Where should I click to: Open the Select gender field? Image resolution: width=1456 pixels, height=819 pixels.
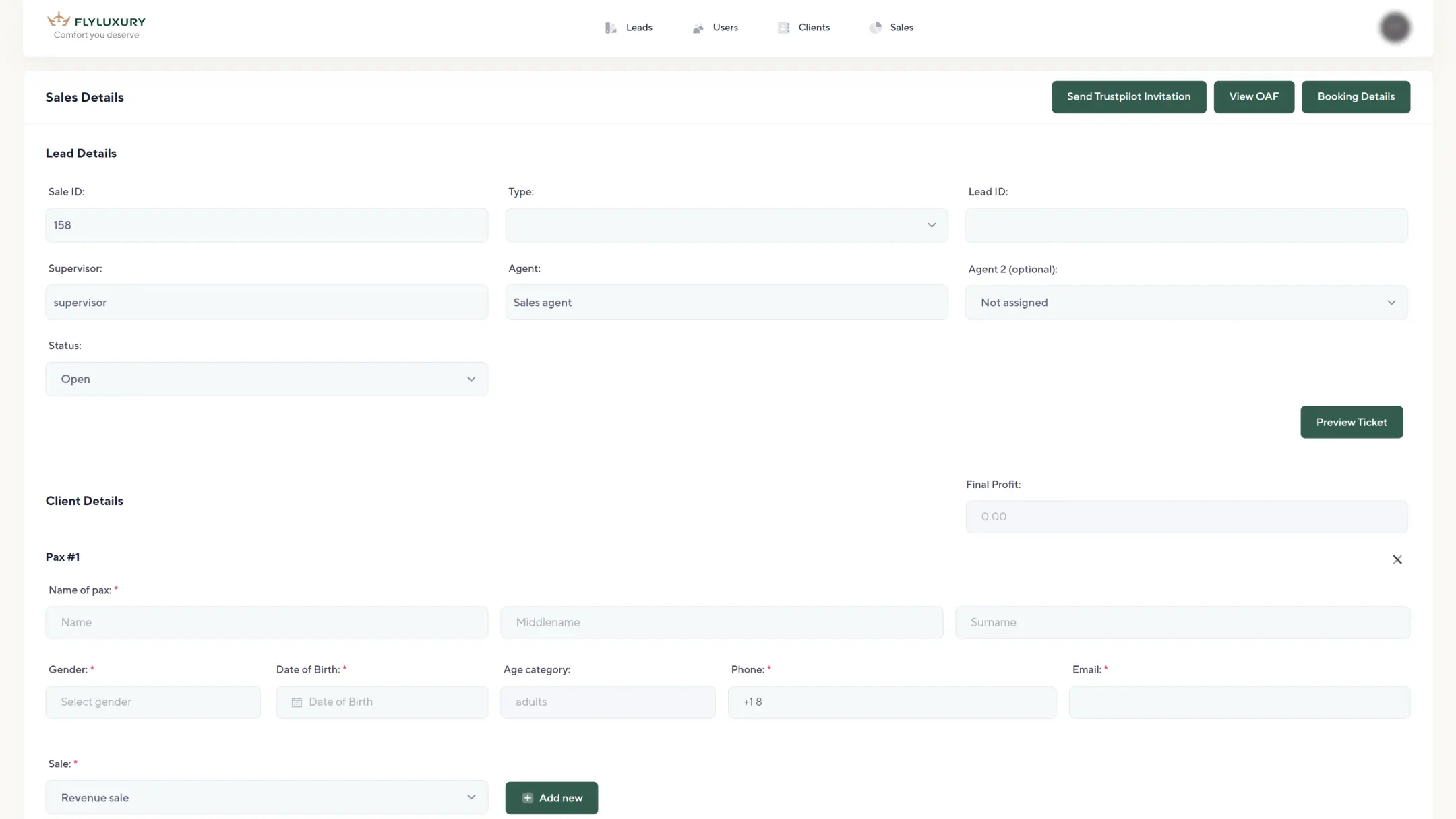(153, 702)
